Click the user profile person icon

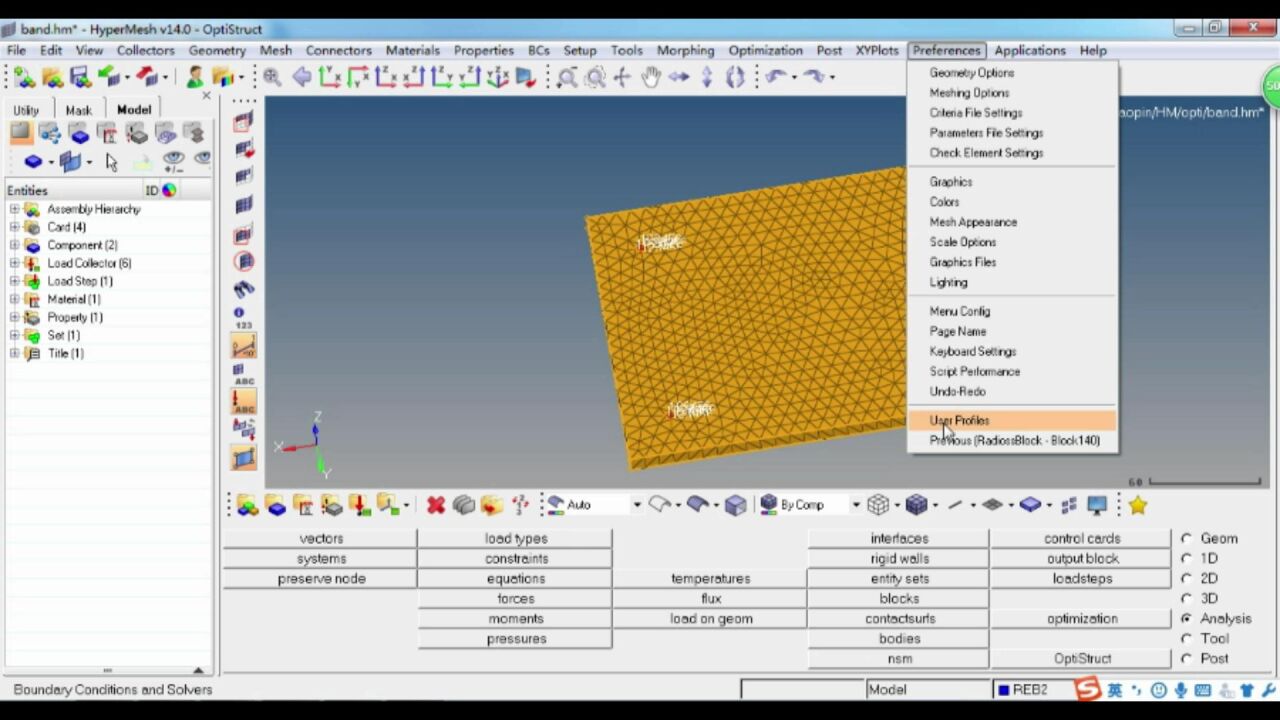(x=195, y=77)
